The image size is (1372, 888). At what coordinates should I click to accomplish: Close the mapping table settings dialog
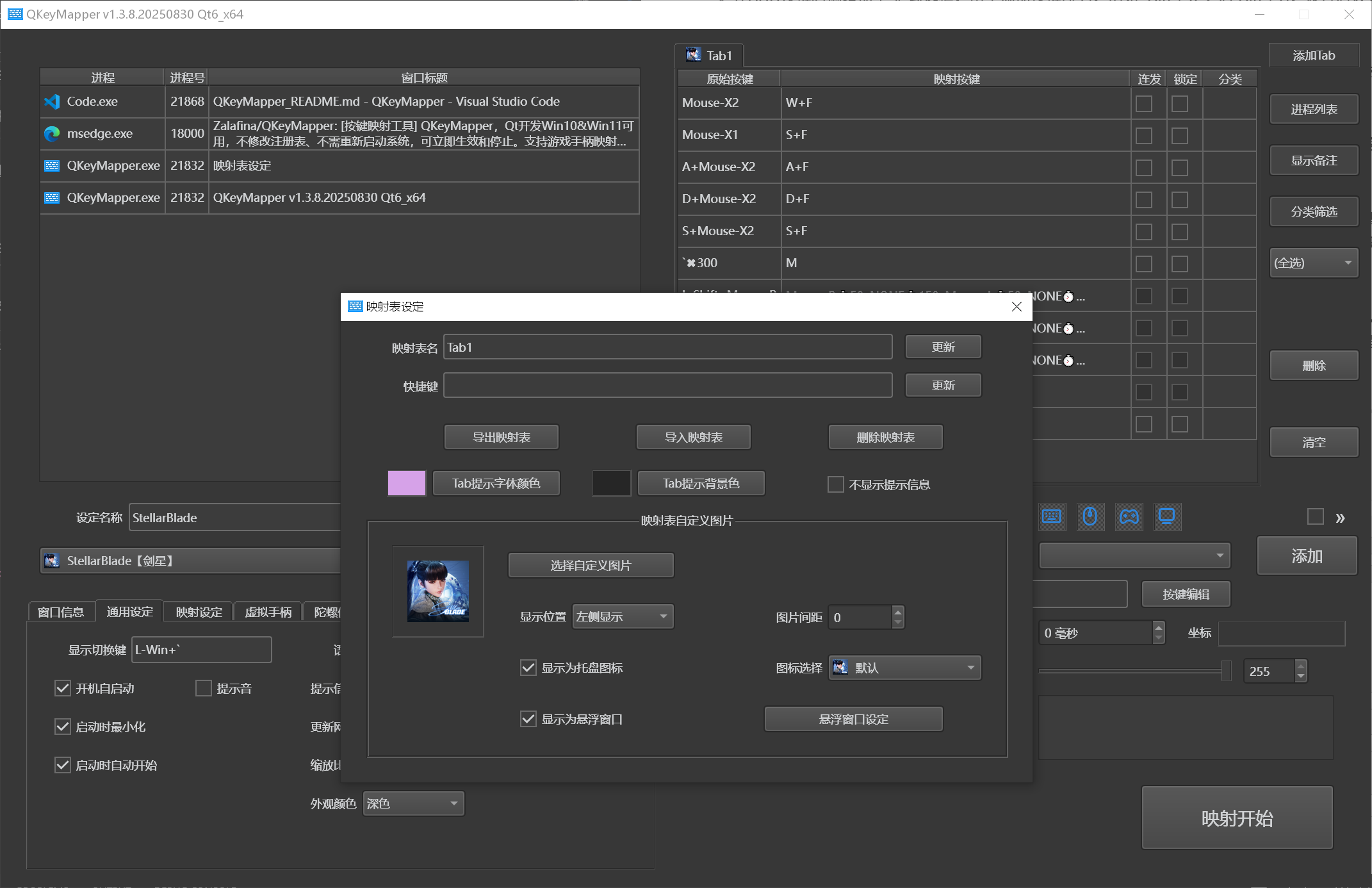(1017, 306)
